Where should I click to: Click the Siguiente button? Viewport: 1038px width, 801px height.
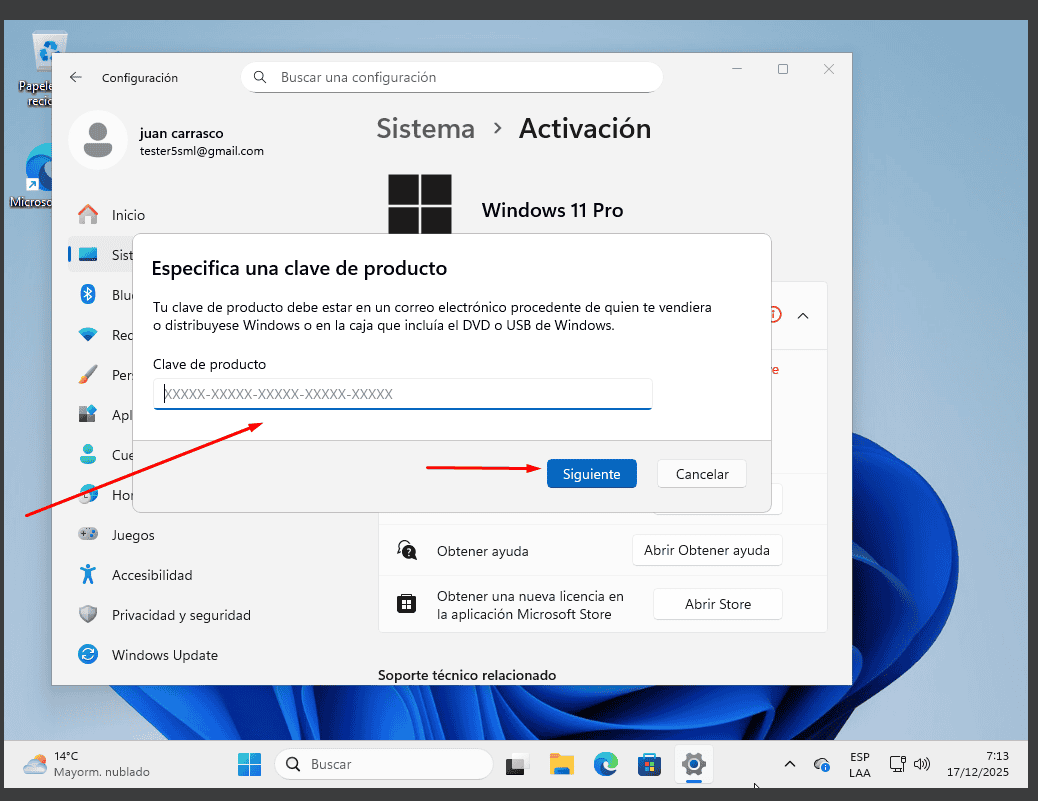591,474
